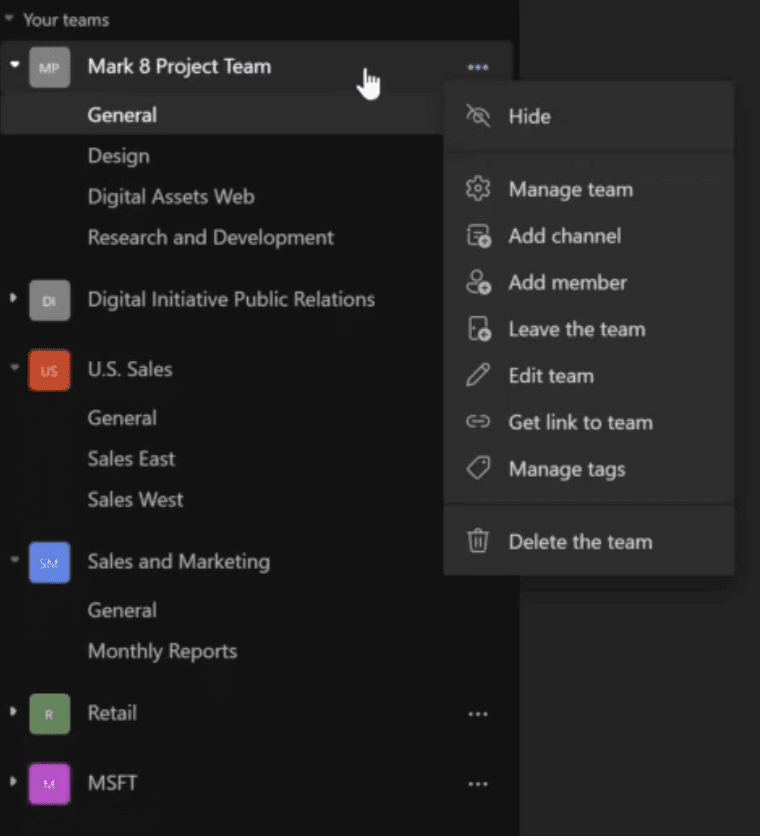Click the purple M team avatar
The height and width of the screenshot is (836, 760).
pos(50,784)
